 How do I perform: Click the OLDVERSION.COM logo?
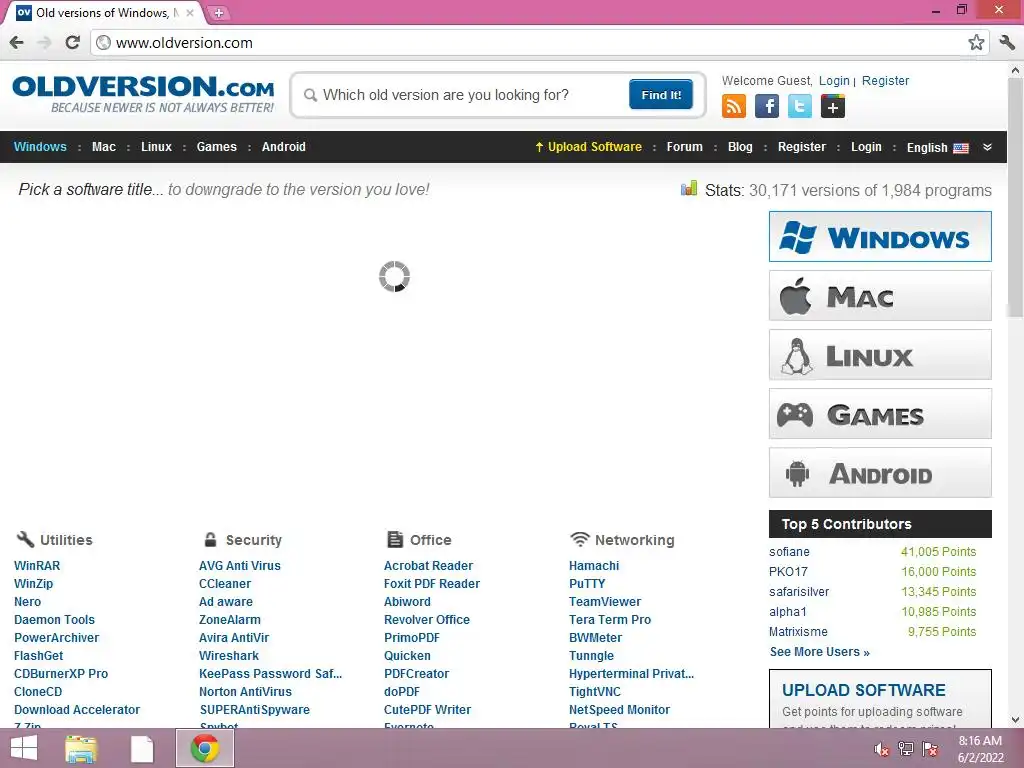(144, 93)
